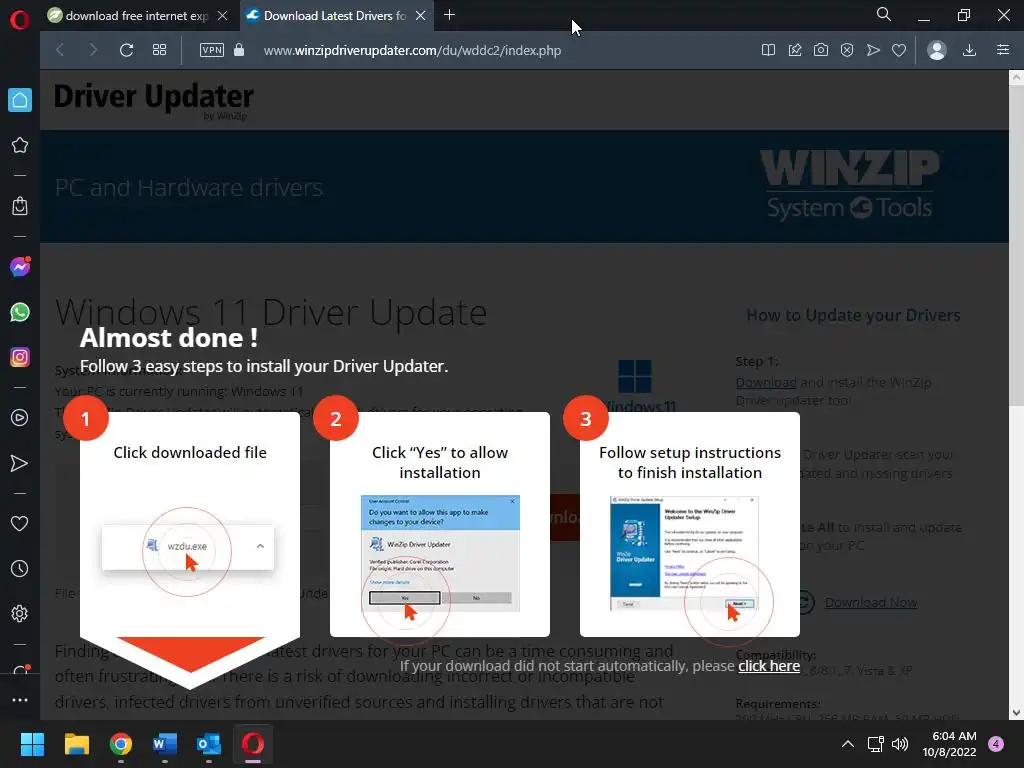Viewport: 1024px width, 768px height.
Task: Open Bookmarks star in sidebar
Action: click(x=20, y=145)
